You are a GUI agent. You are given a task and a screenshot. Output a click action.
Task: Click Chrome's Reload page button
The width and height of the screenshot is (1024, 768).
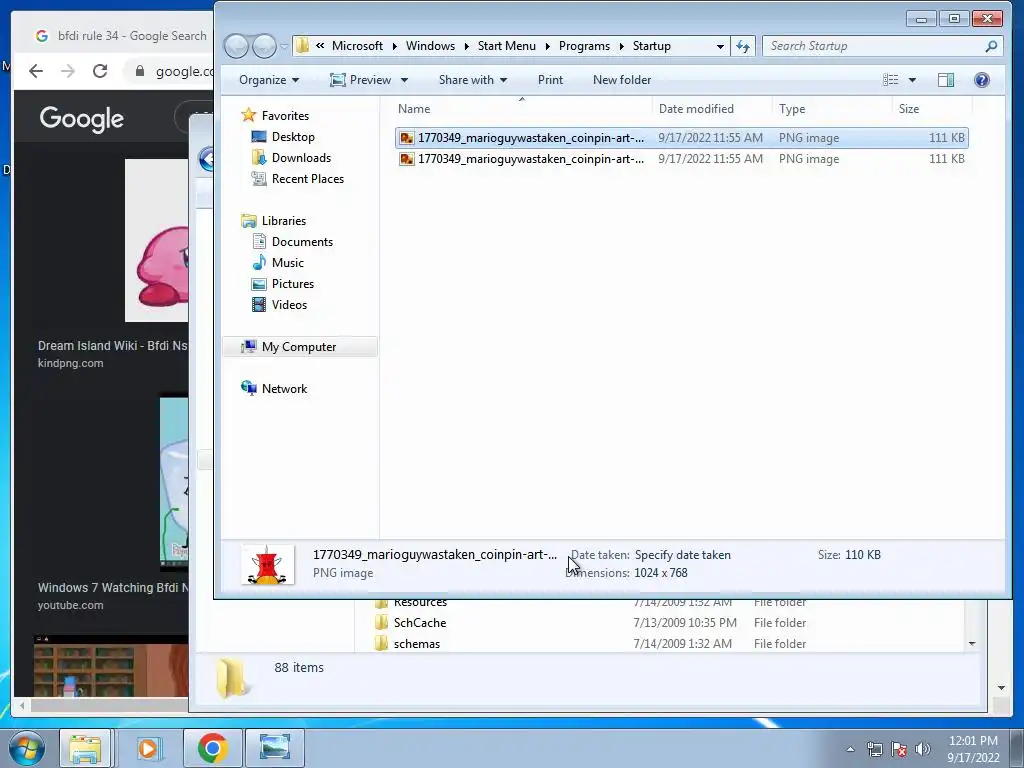pyautogui.click(x=100, y=71)
